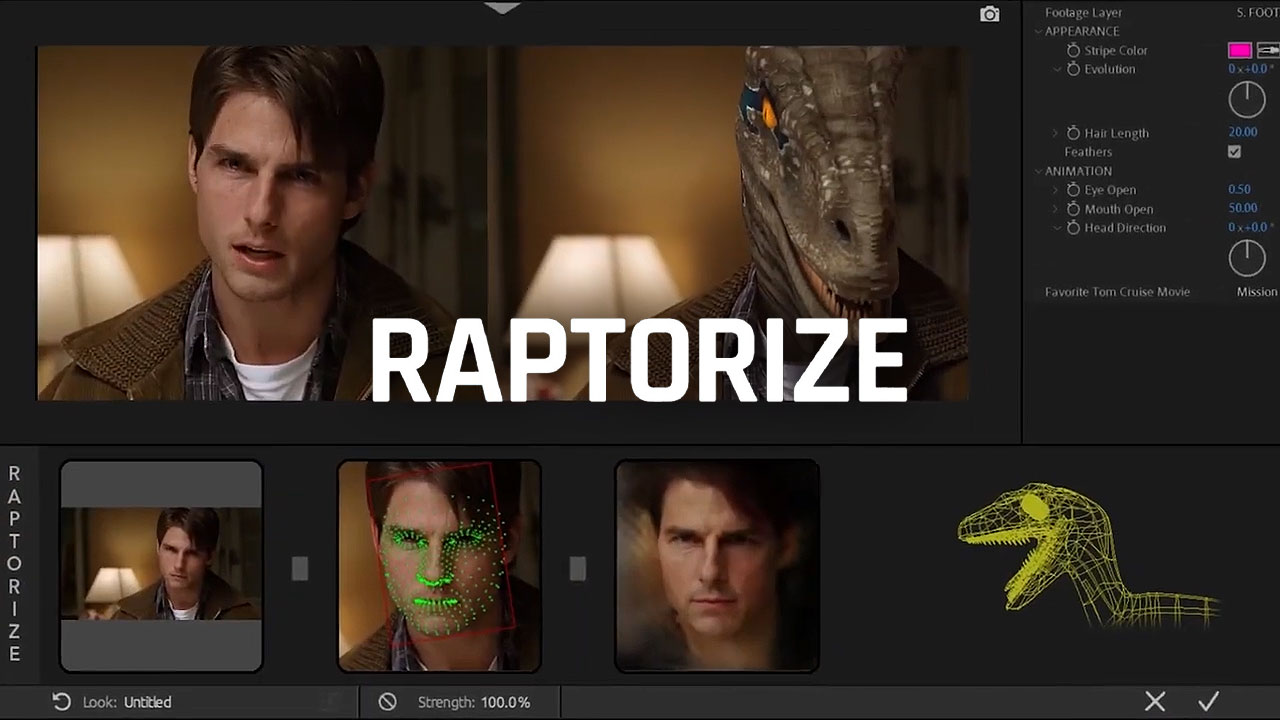Toggle the Eye Open stopwatch
Viewport: 1280px width, 720px height.
click(x=1073, y=190)
